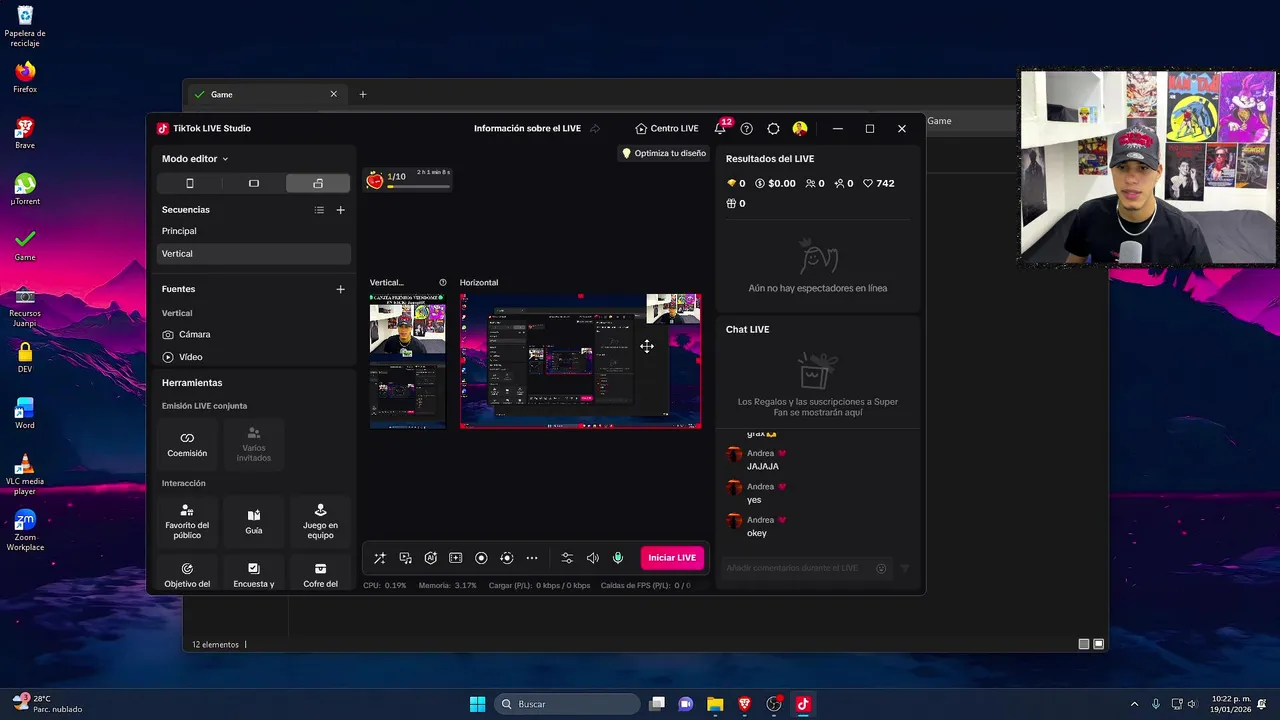This screenshot has width=1280, height=720.
Task: Add a new source in Fuentes
Action: point(340,289)
